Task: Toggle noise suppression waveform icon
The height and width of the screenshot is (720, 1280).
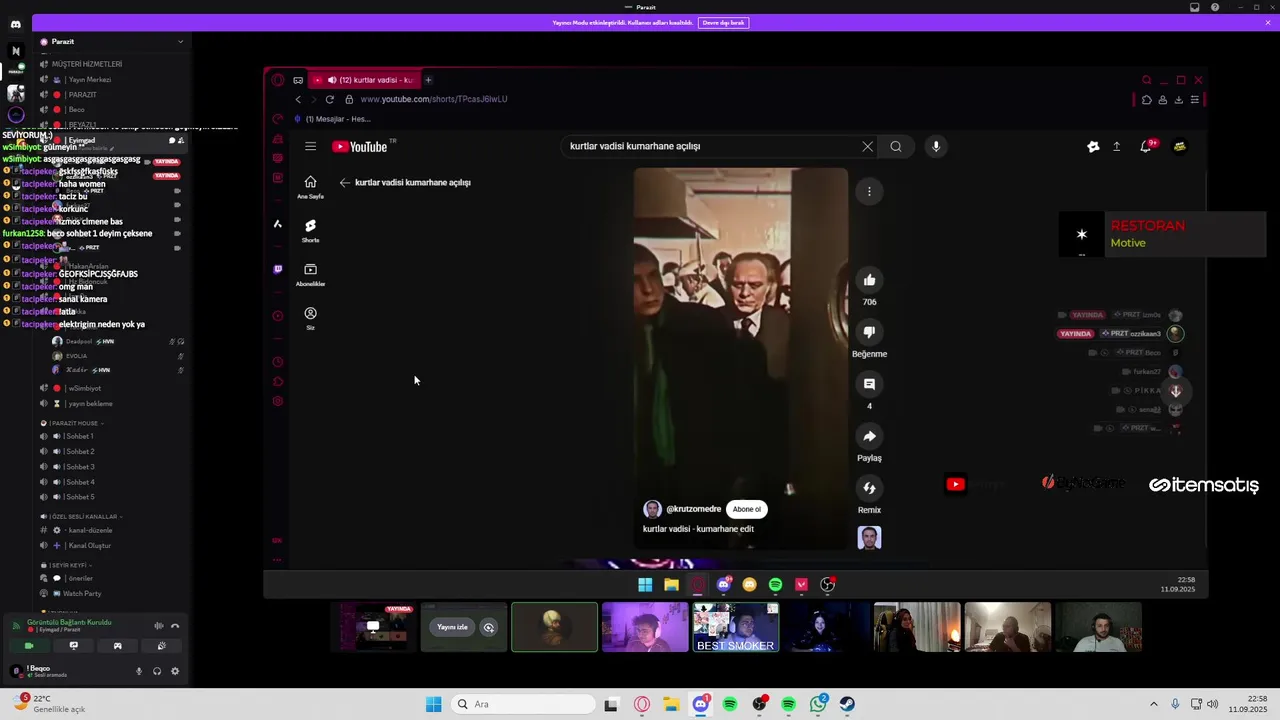Action: pyautogui.click(x=158, y=626)
